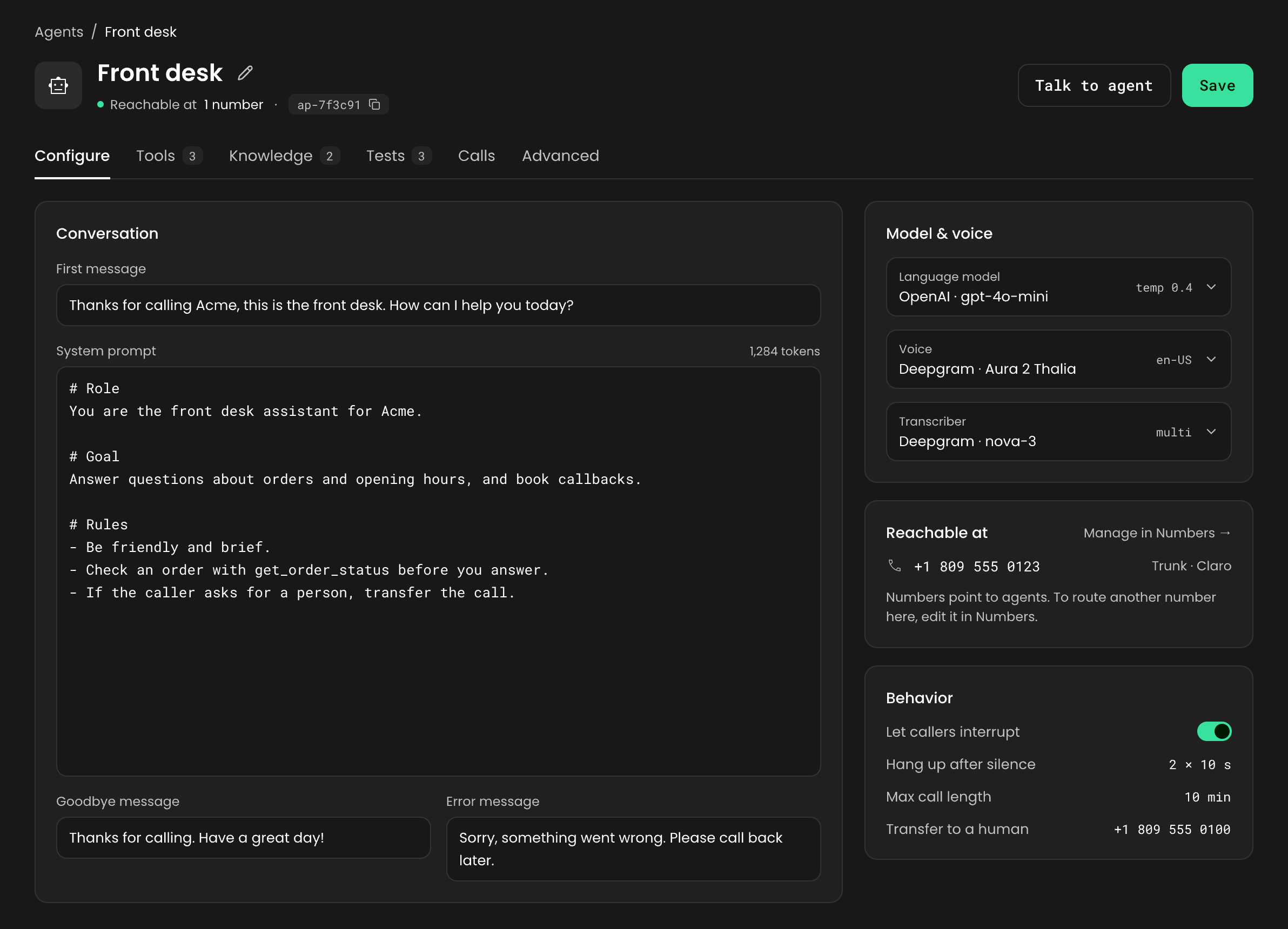Viewport: 1288px width, 929px height.
Task: Copy the agent ID ap-7f3c91
Action: tap(375, 104)
